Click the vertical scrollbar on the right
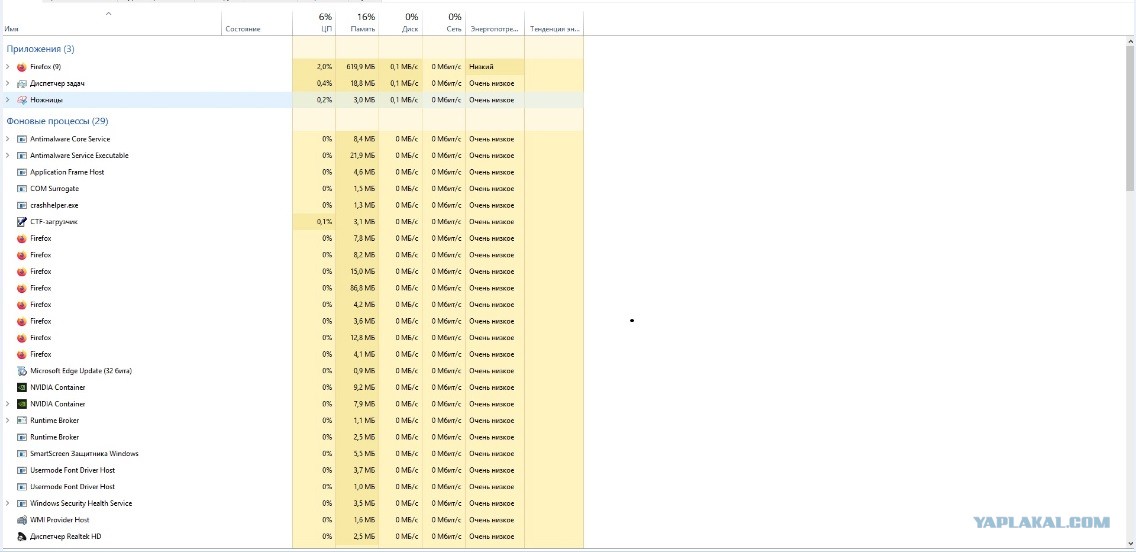1136x552 pixels. click(1131, 120)
